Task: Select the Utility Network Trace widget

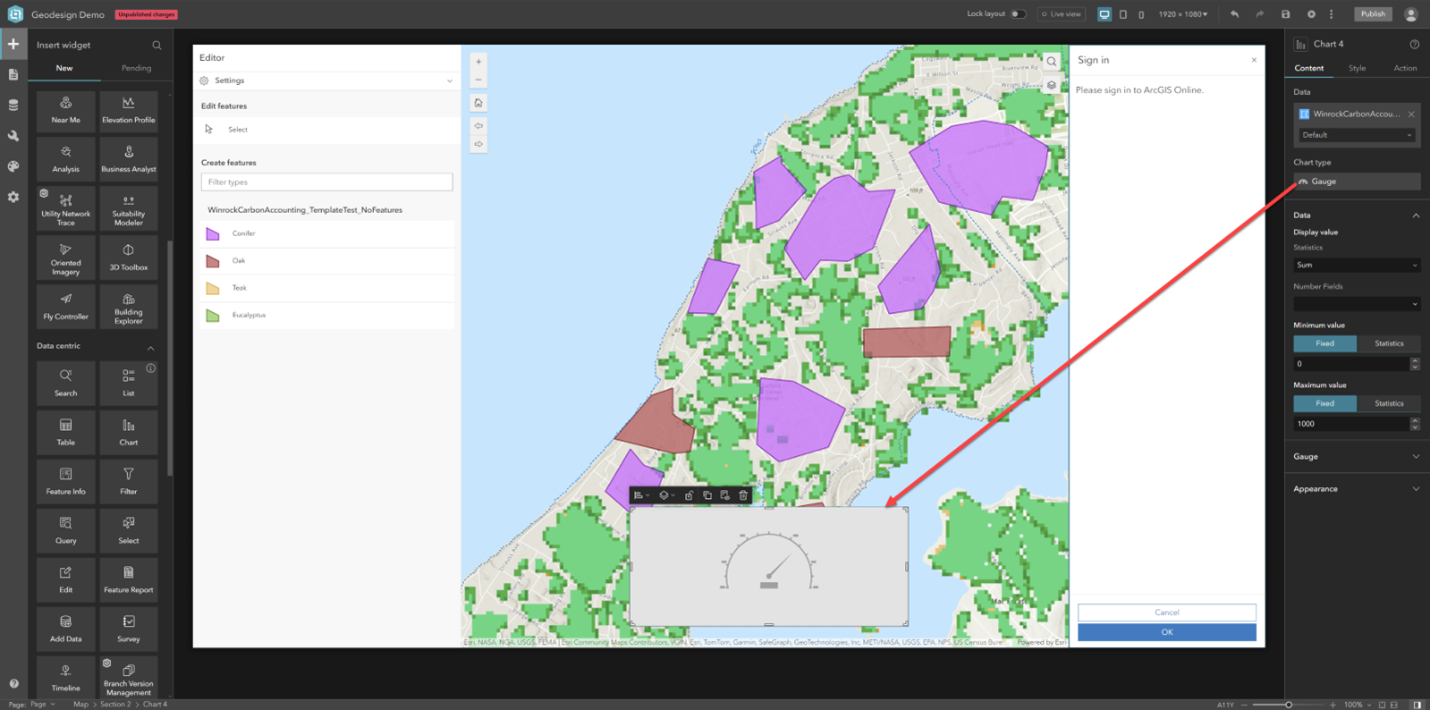Action: (x=66, y=208)
